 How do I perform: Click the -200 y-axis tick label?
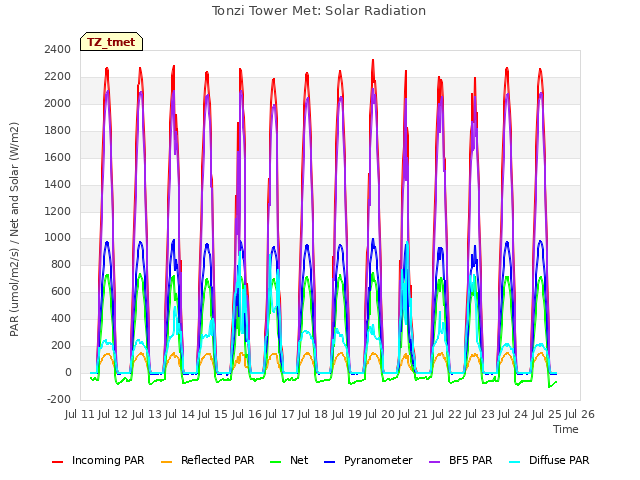point(59,399)
